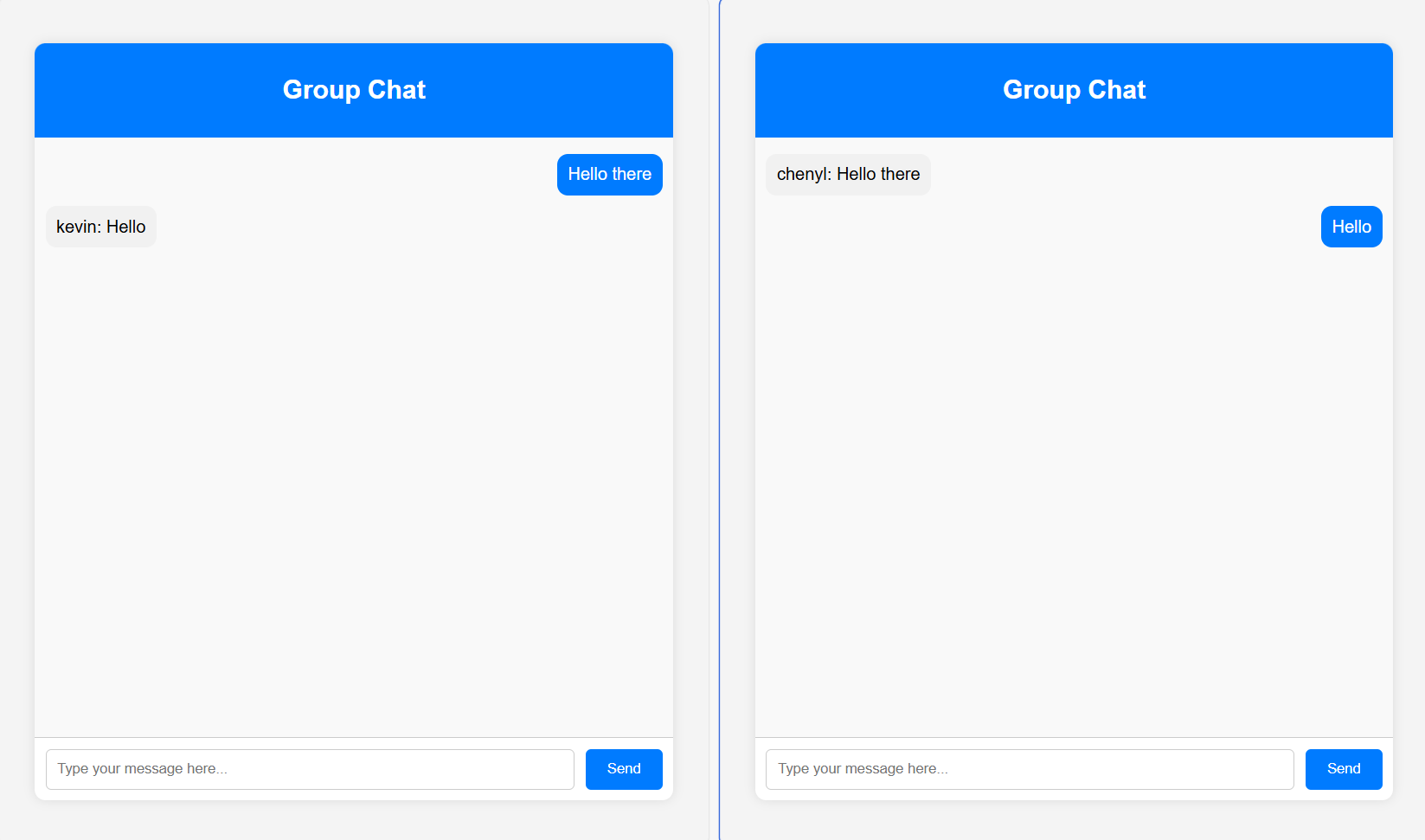
Task: Click the right 'Group Chat' header
Action: coord(1074,89)
